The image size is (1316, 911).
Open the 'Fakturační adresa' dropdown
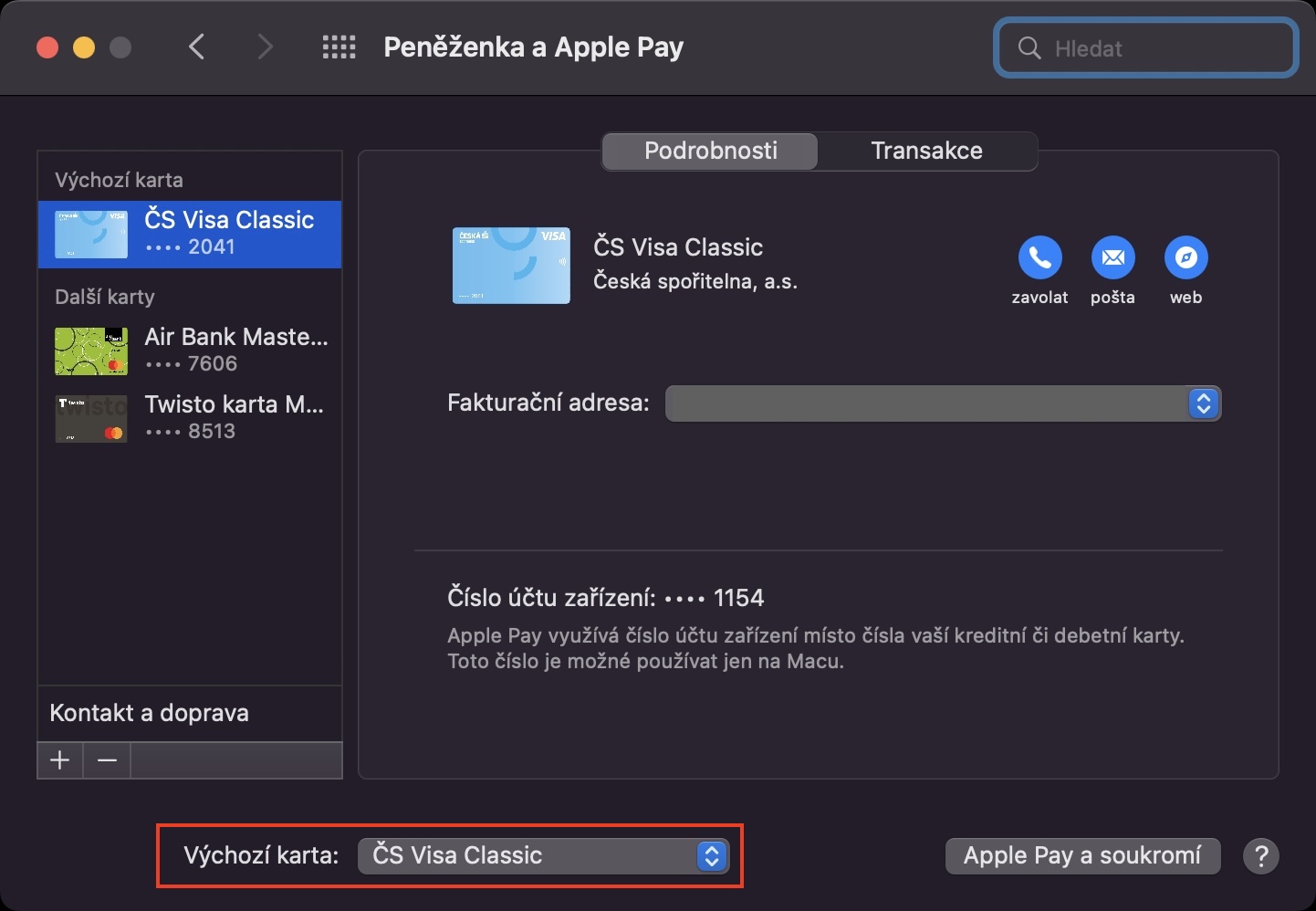point(943,403)
